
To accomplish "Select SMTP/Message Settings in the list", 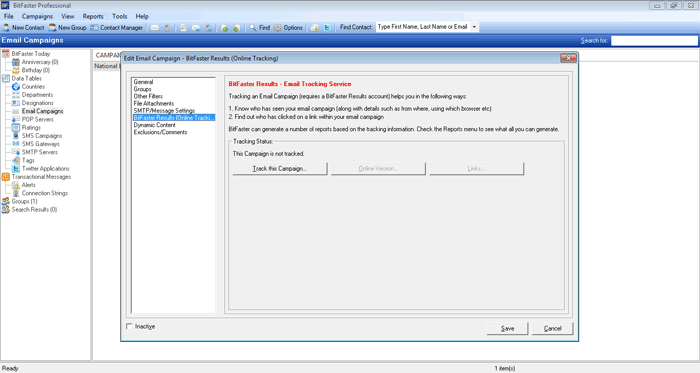I will coord(164,111).
